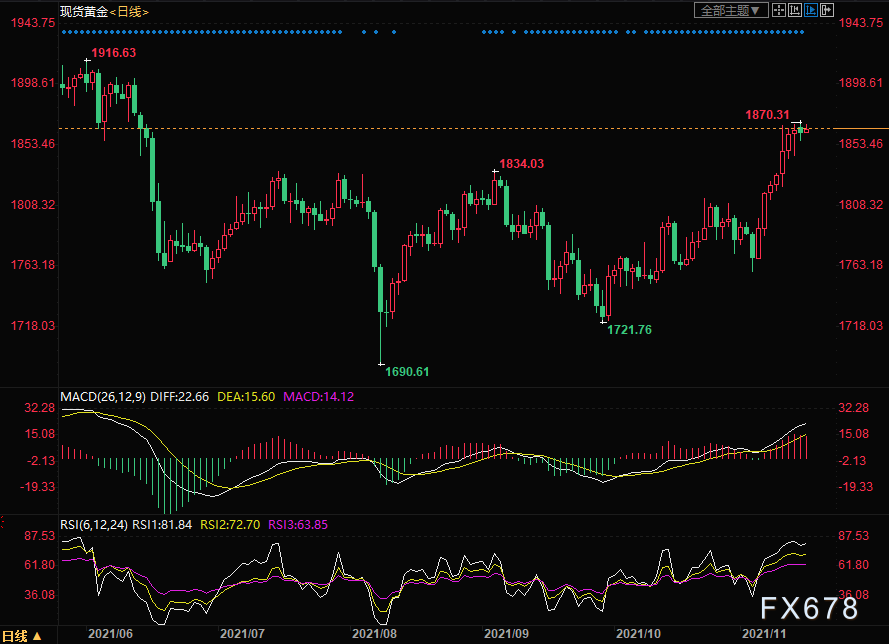Click the 2021/07 date axis label
Viewport: 889px width, 644px height.
[242, 634]
